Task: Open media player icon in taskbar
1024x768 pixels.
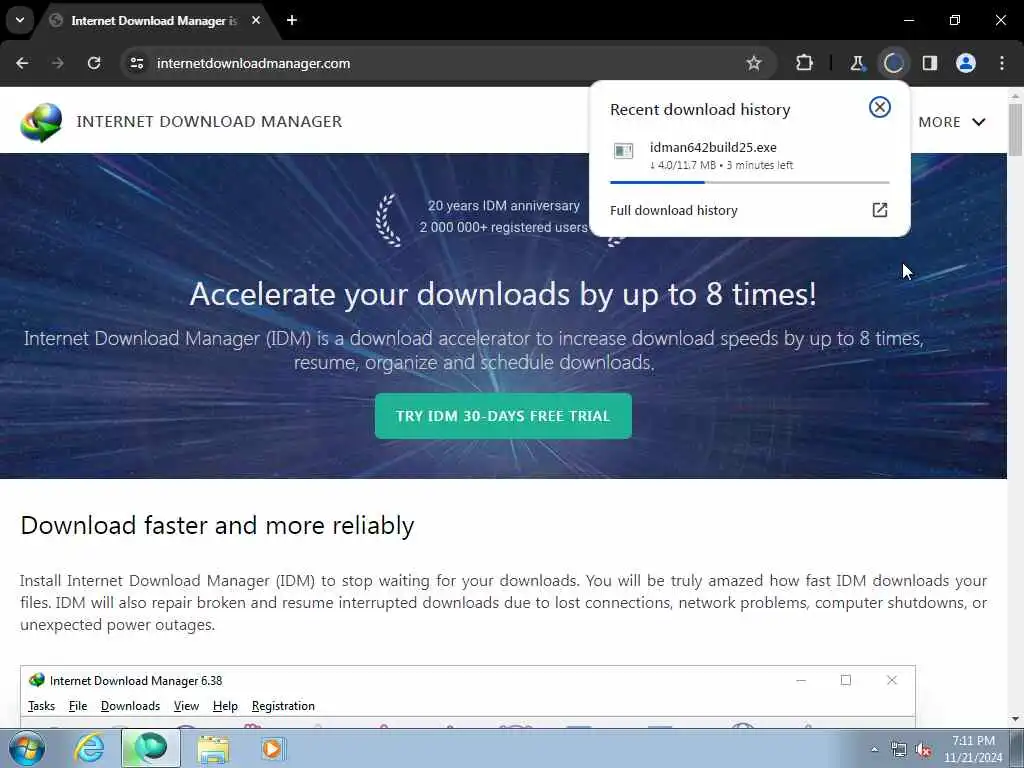Action: coord(272,749)
